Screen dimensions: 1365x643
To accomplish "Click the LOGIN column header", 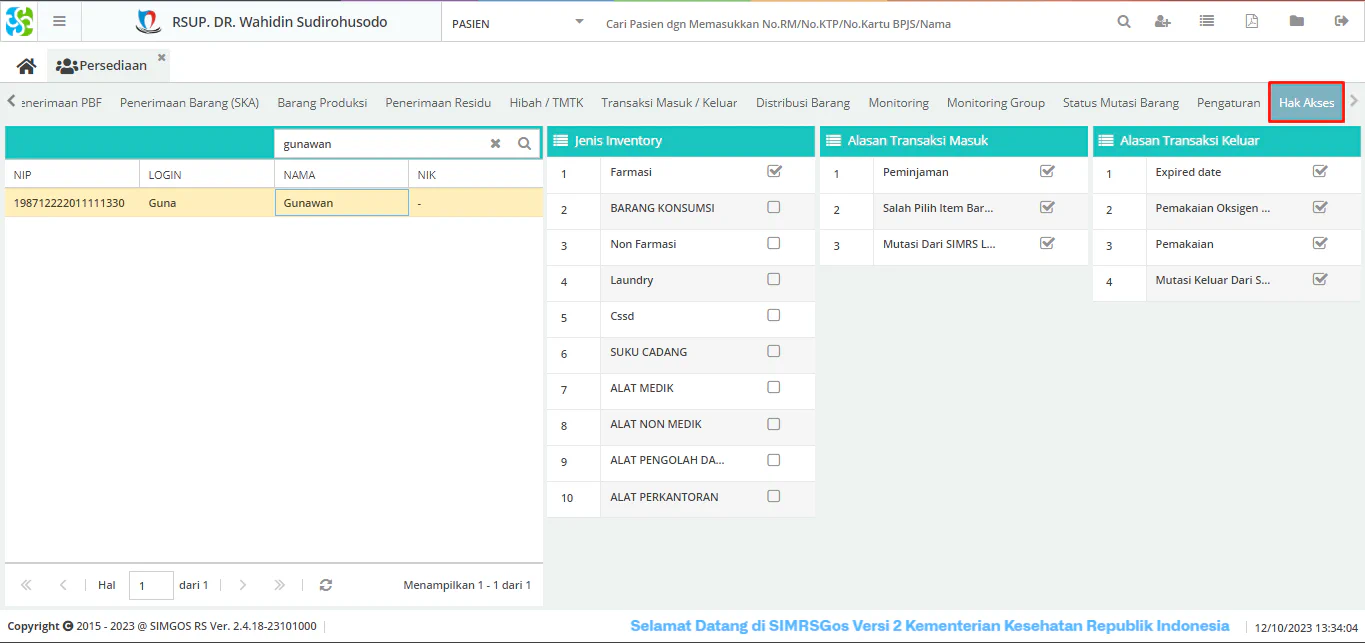I will coord(207,175).
